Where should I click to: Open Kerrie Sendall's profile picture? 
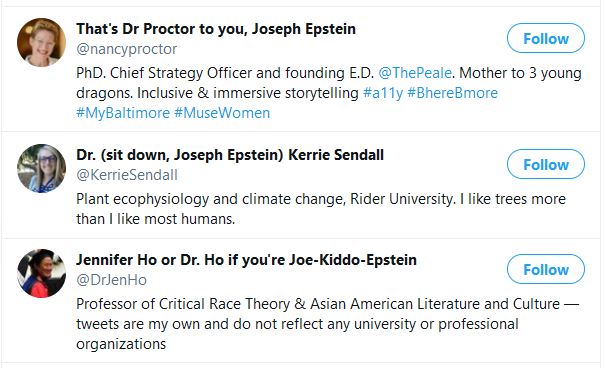[41, 168]
